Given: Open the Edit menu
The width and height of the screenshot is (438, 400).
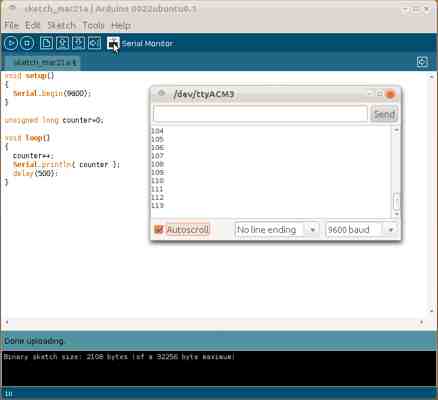Looking at the screenshot, I should tap(33, 25).
